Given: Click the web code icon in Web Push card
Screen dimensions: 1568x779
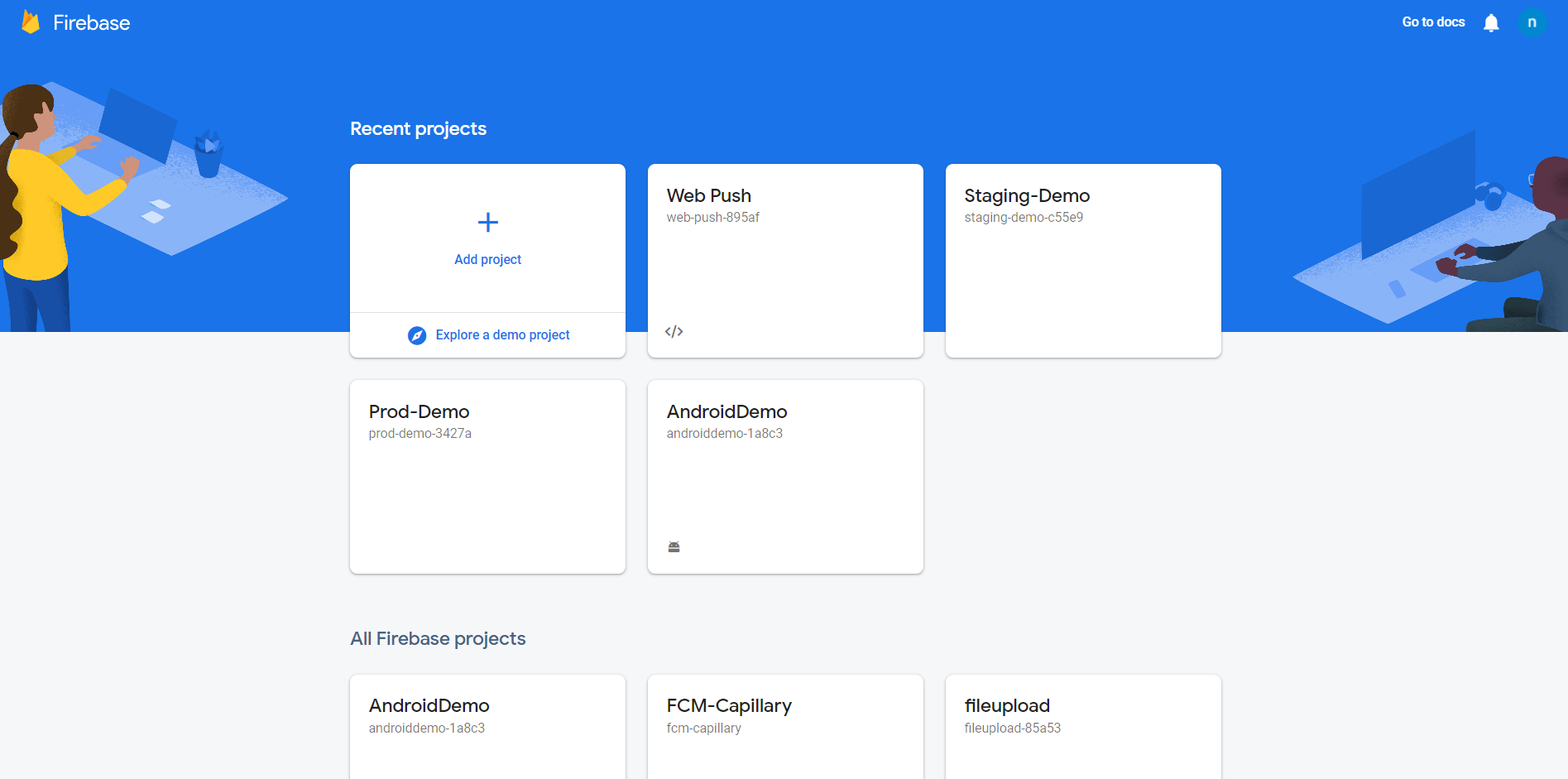Looking at the screenshot, I should tap(674, 331).
